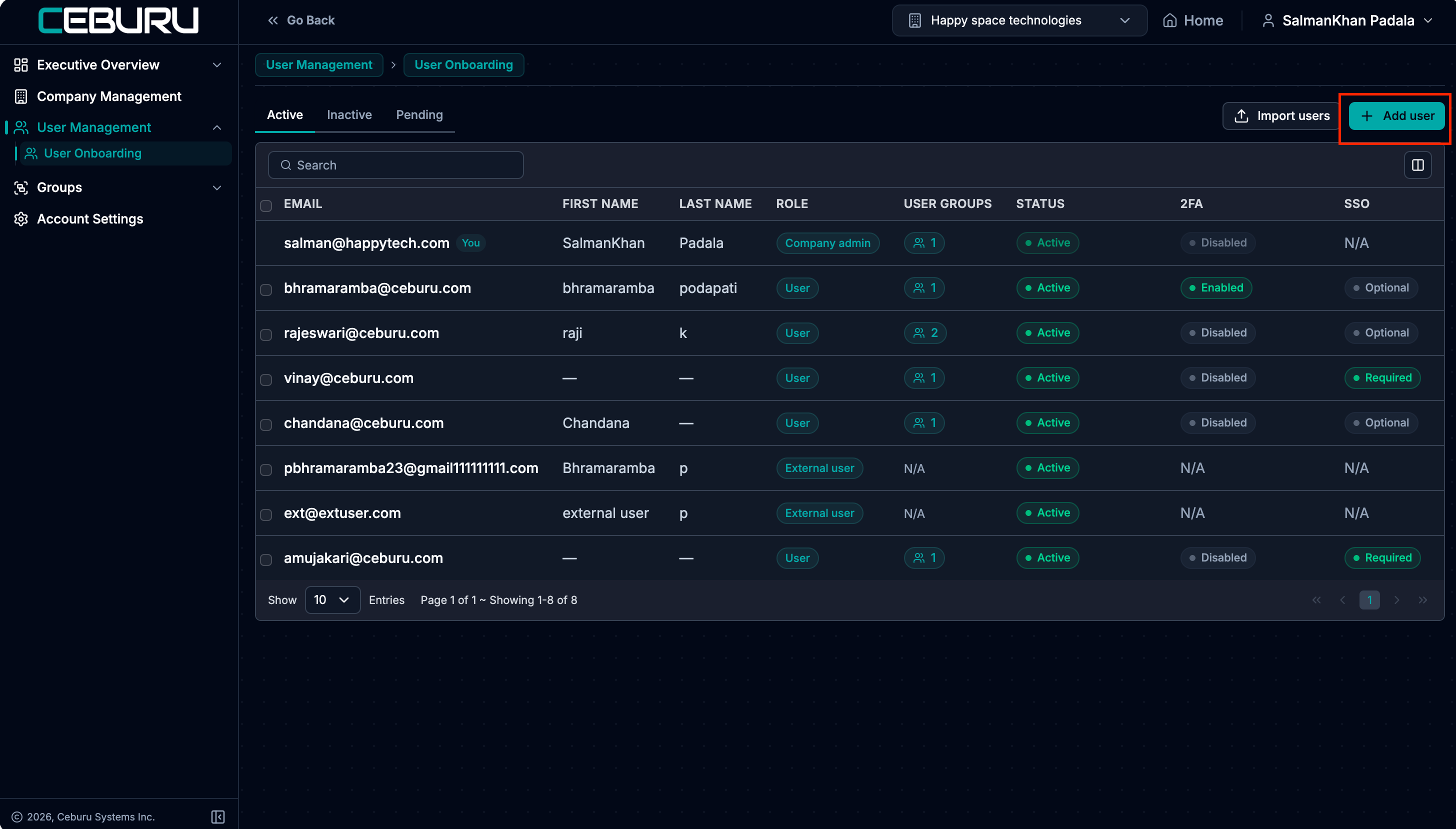This screenshot has height=829, width=1456.
Task: Go to the last page arrow
Action: (1423, 600)
